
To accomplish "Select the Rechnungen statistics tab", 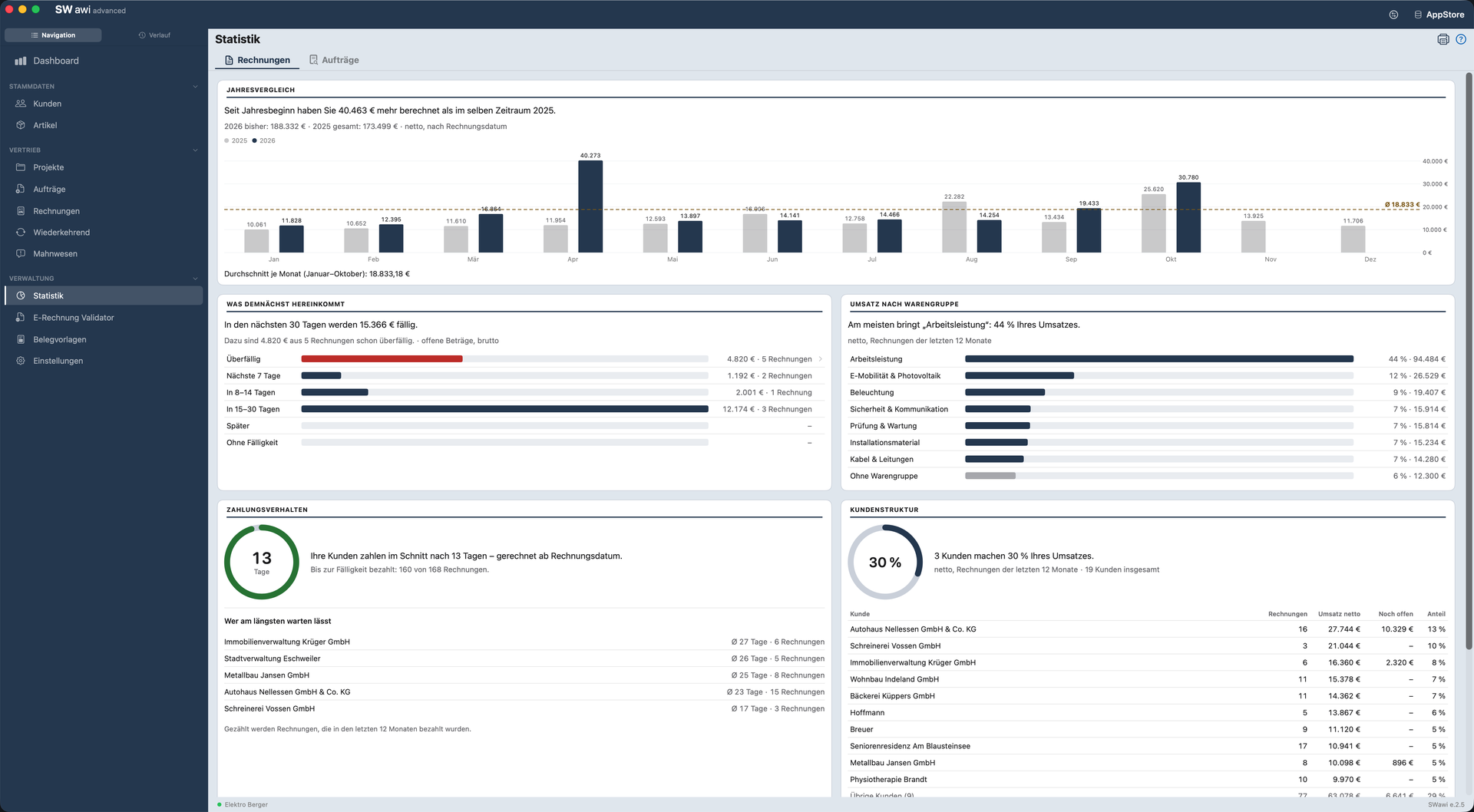I will [257, 60].
